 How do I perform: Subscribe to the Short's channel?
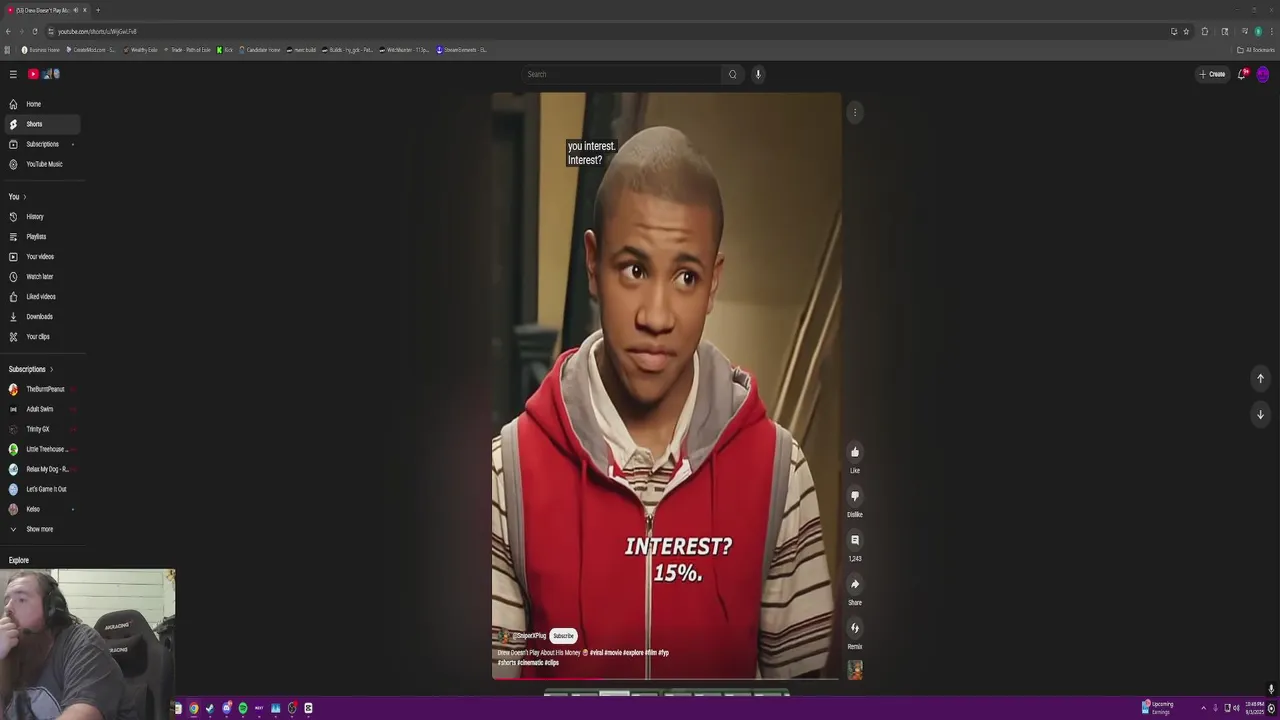pos(564,636)
